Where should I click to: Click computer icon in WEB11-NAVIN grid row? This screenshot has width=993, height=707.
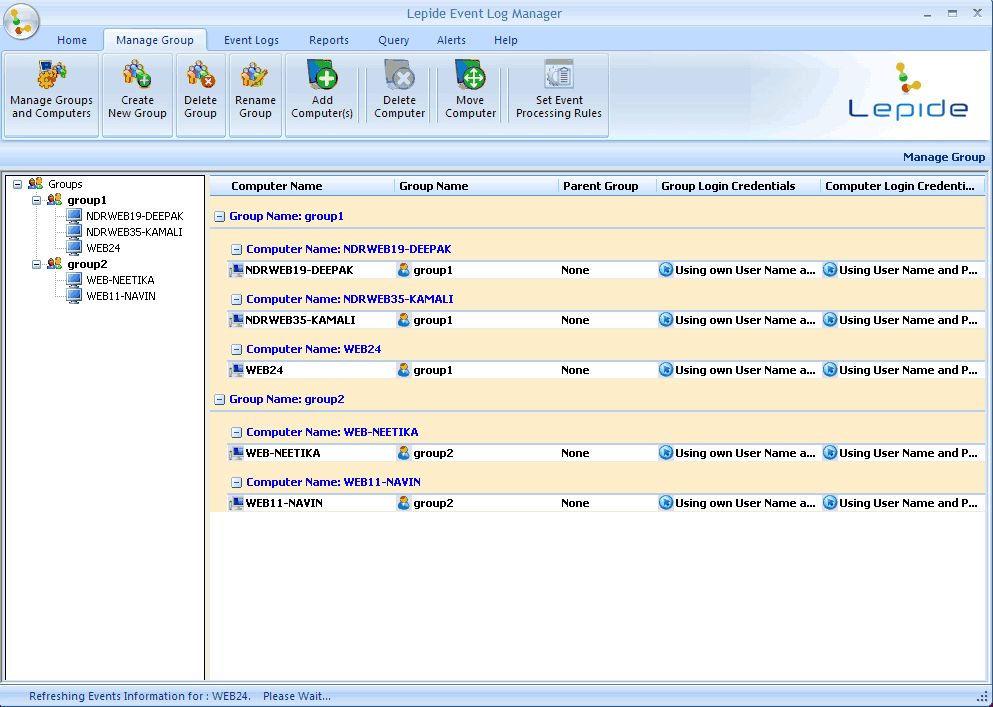[236, 503]
